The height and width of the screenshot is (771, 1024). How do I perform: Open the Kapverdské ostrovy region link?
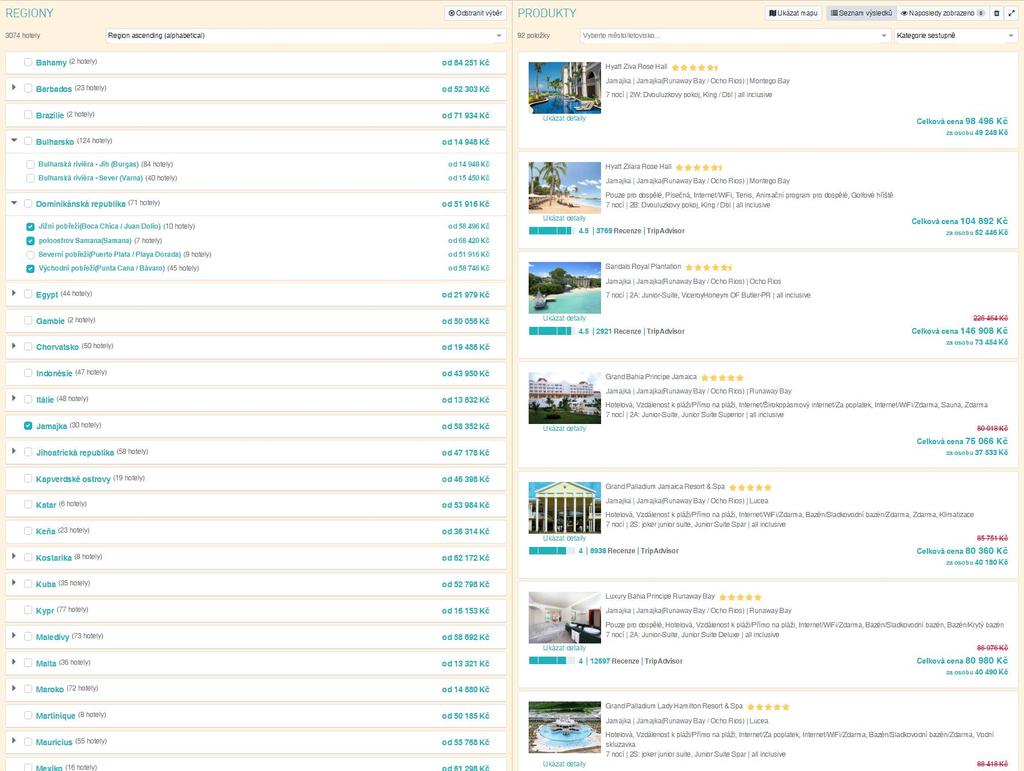73,479
